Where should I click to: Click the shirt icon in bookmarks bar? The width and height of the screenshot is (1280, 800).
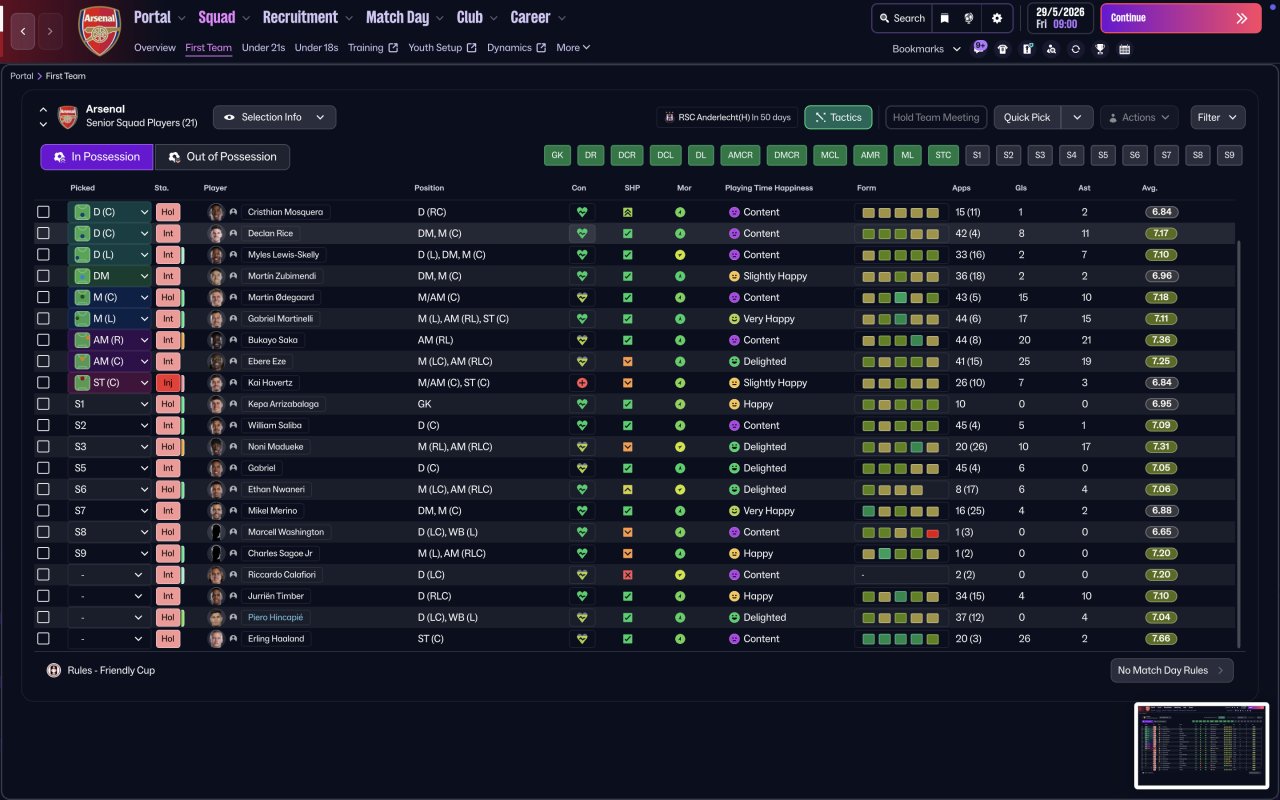(1003, 49)
